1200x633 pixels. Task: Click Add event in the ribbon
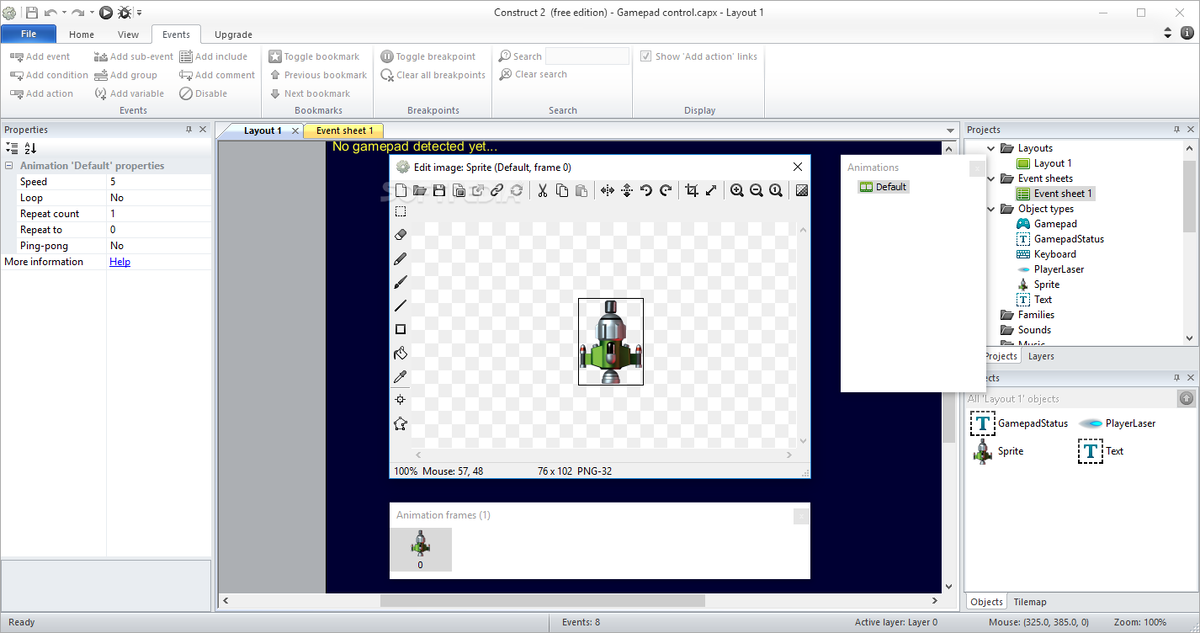40,56
